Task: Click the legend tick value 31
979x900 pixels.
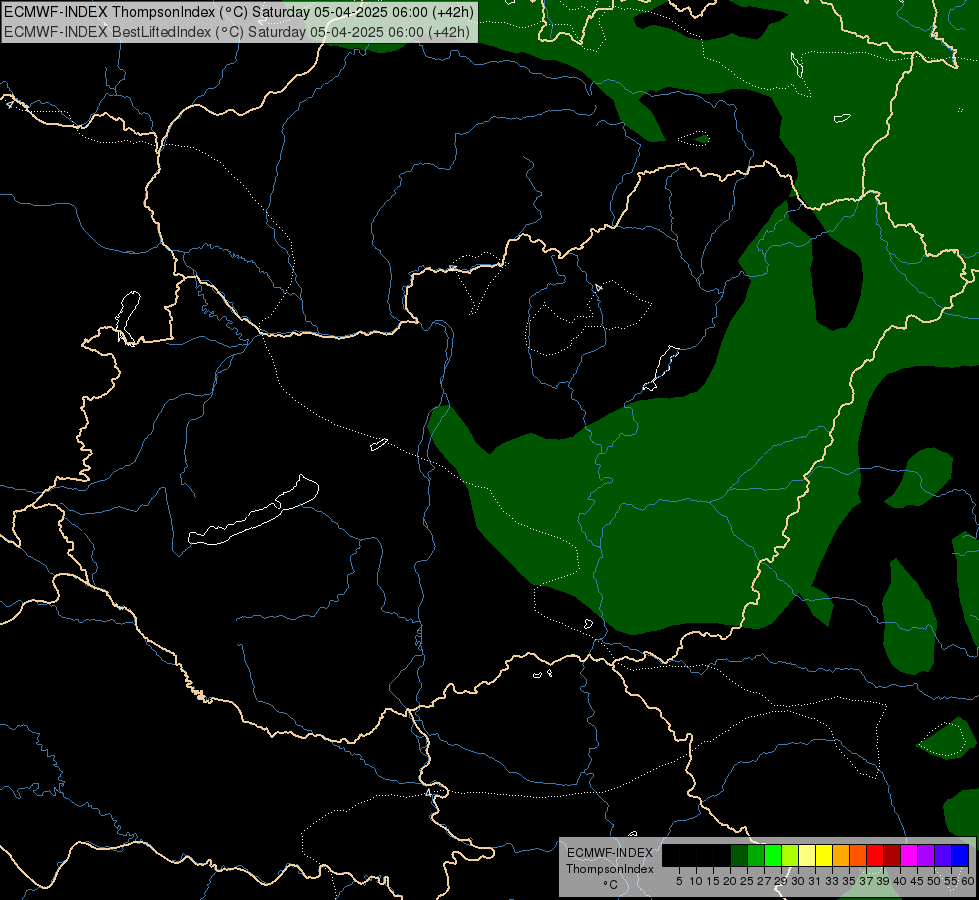Action: [x=815, y=881]
